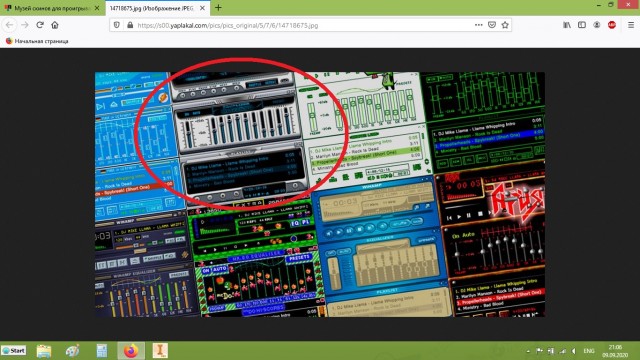Open page actions three-dot menu
Image resolution: width=640 pixels, height=360 pixels.
[x=478, y=25]
